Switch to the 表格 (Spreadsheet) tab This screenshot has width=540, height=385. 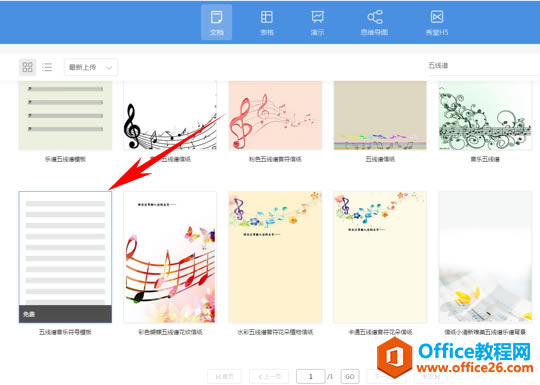[x=267, y=22]
